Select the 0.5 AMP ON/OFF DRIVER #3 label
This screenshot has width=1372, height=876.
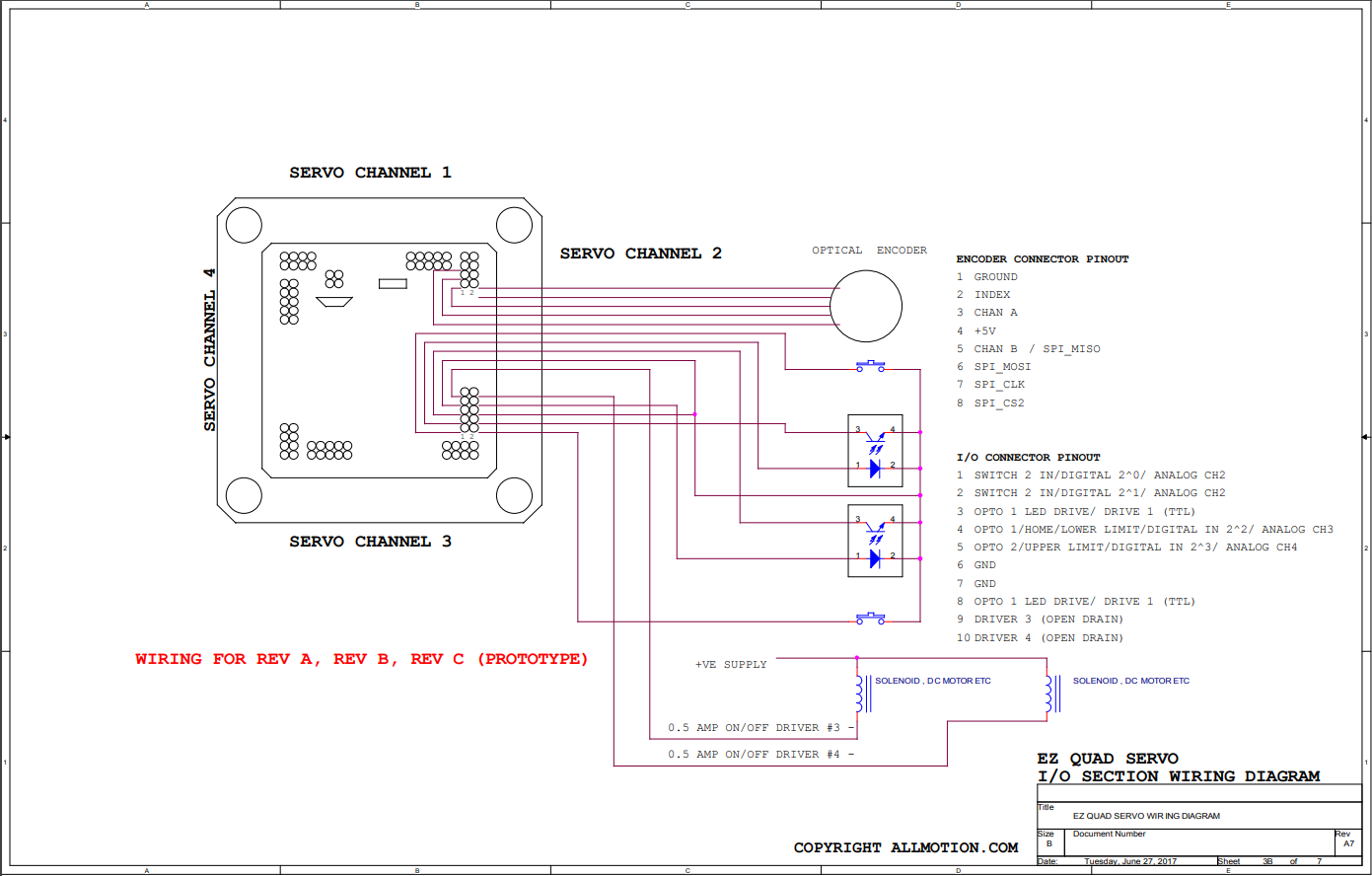(x=760, y=728)
